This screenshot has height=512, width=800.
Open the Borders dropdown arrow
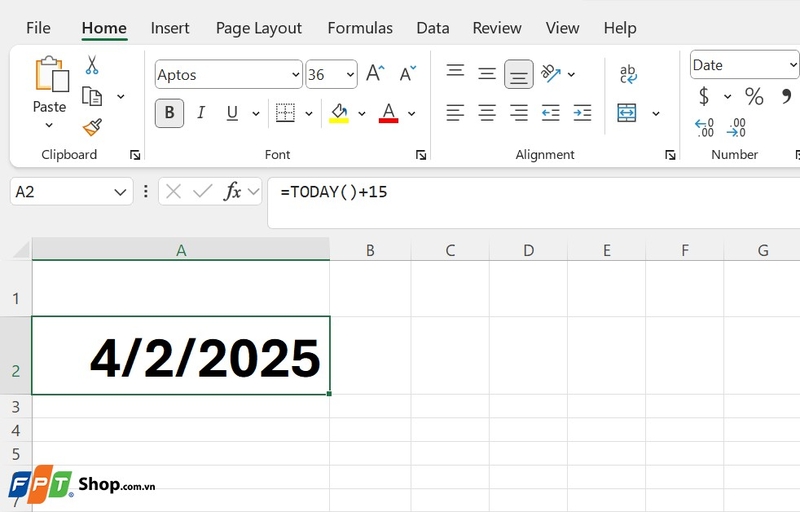point(309,113)
